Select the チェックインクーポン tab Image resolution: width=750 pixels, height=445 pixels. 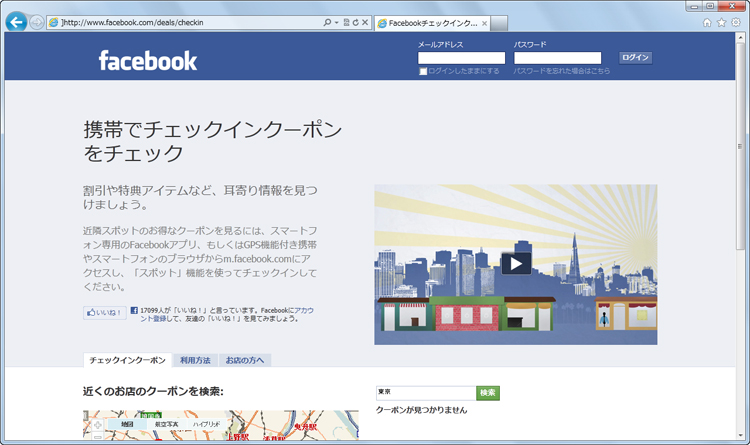(x=127, y=360)
